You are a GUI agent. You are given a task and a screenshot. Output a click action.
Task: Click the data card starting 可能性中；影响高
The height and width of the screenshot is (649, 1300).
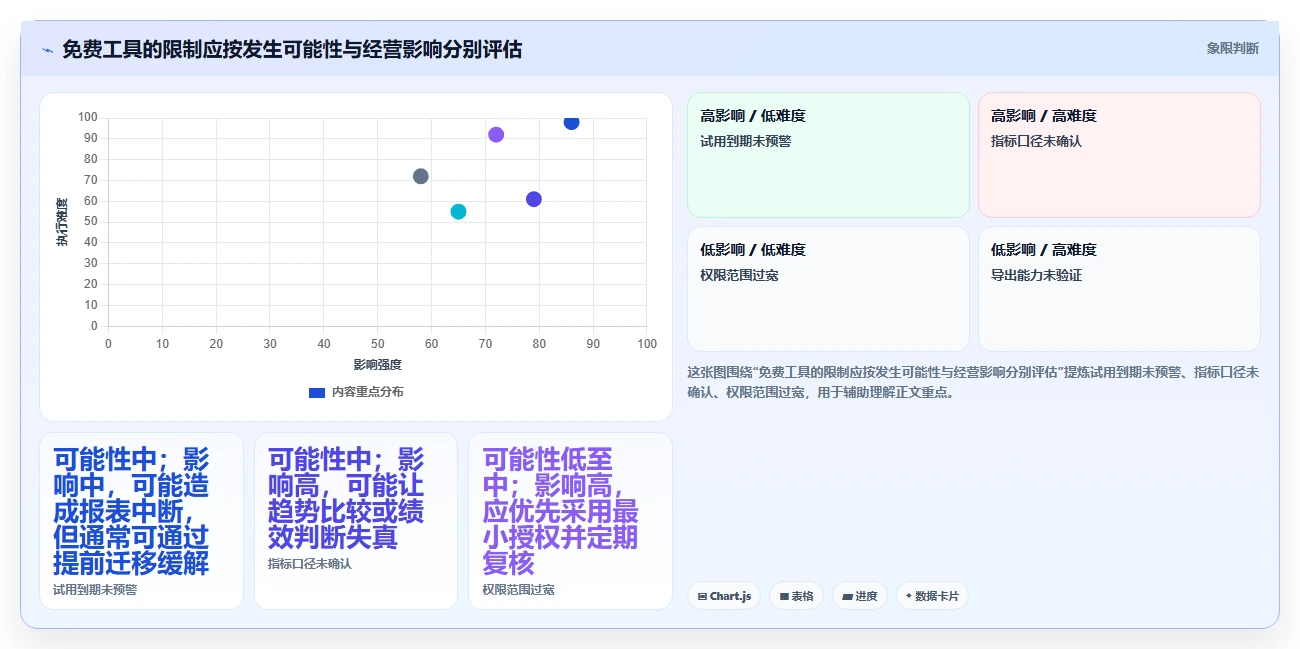pos(356,520)
